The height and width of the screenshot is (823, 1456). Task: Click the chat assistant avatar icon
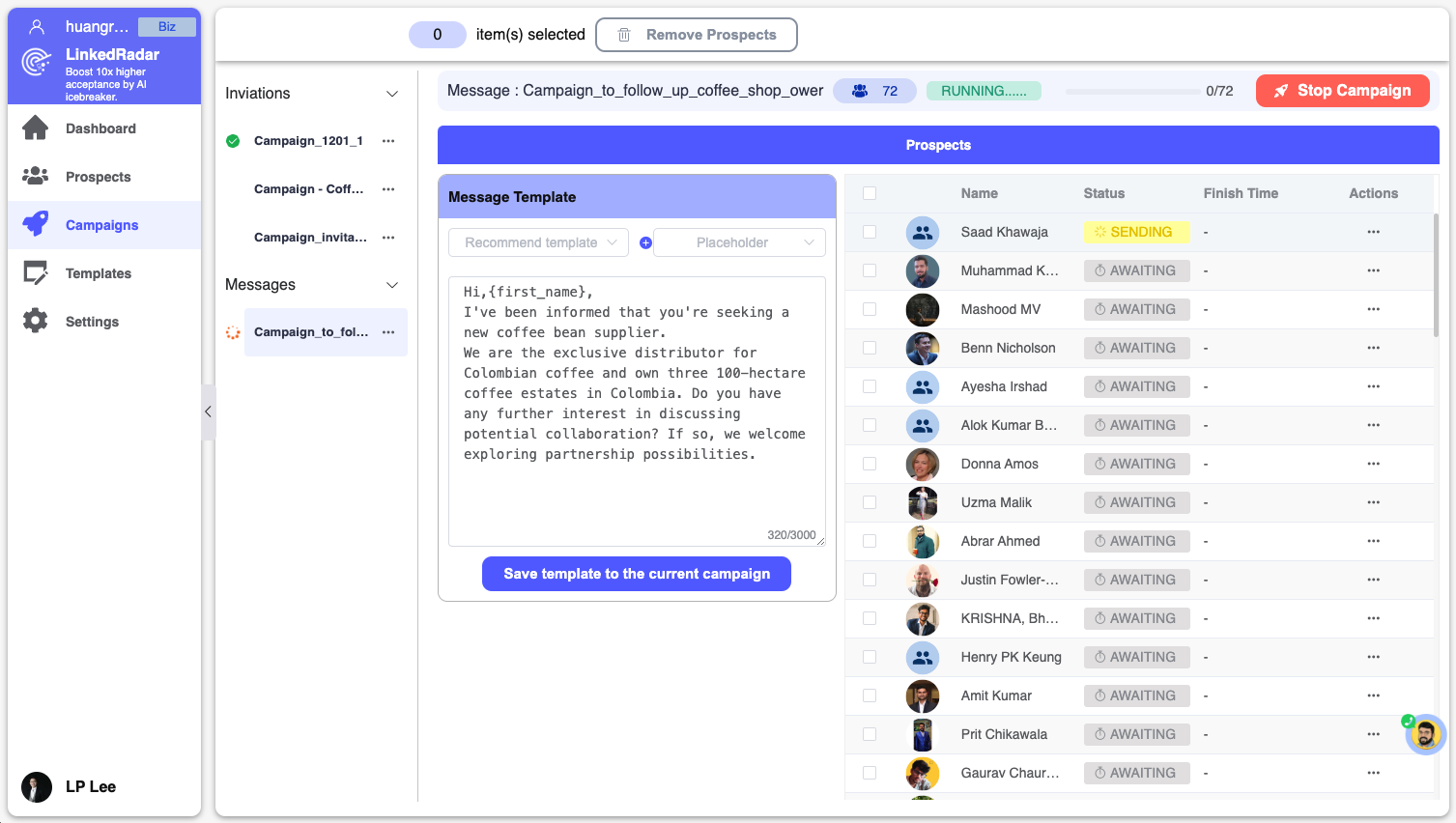1425,734
